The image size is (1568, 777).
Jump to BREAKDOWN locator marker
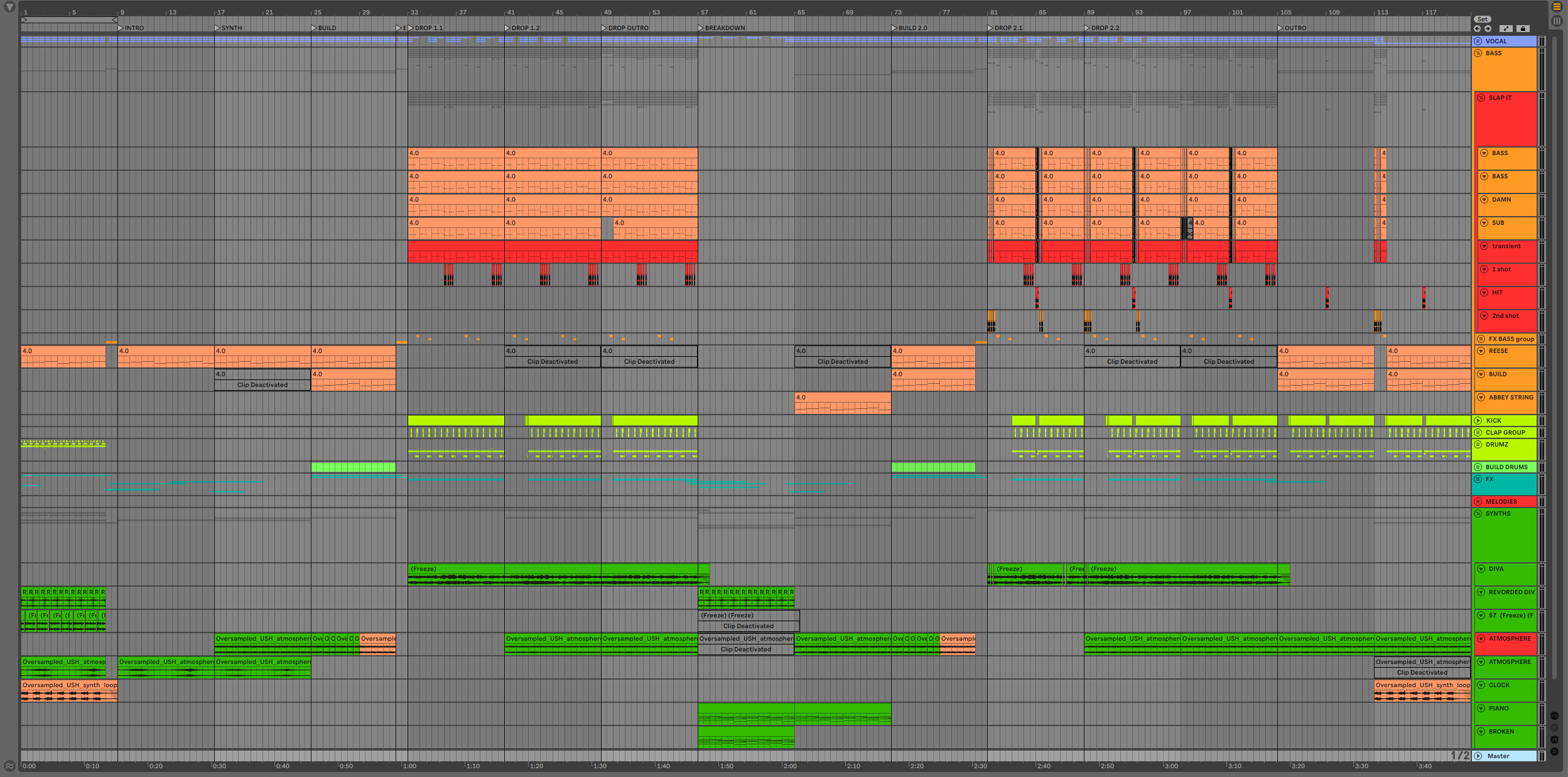pyautogui.click(x=701, y=28)
